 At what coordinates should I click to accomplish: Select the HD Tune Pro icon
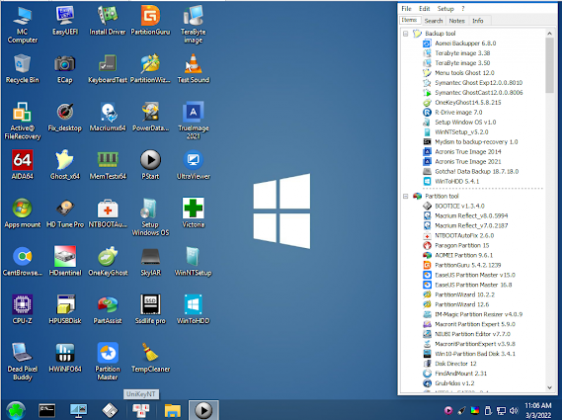pyautogui.click(x=65, y=213)
